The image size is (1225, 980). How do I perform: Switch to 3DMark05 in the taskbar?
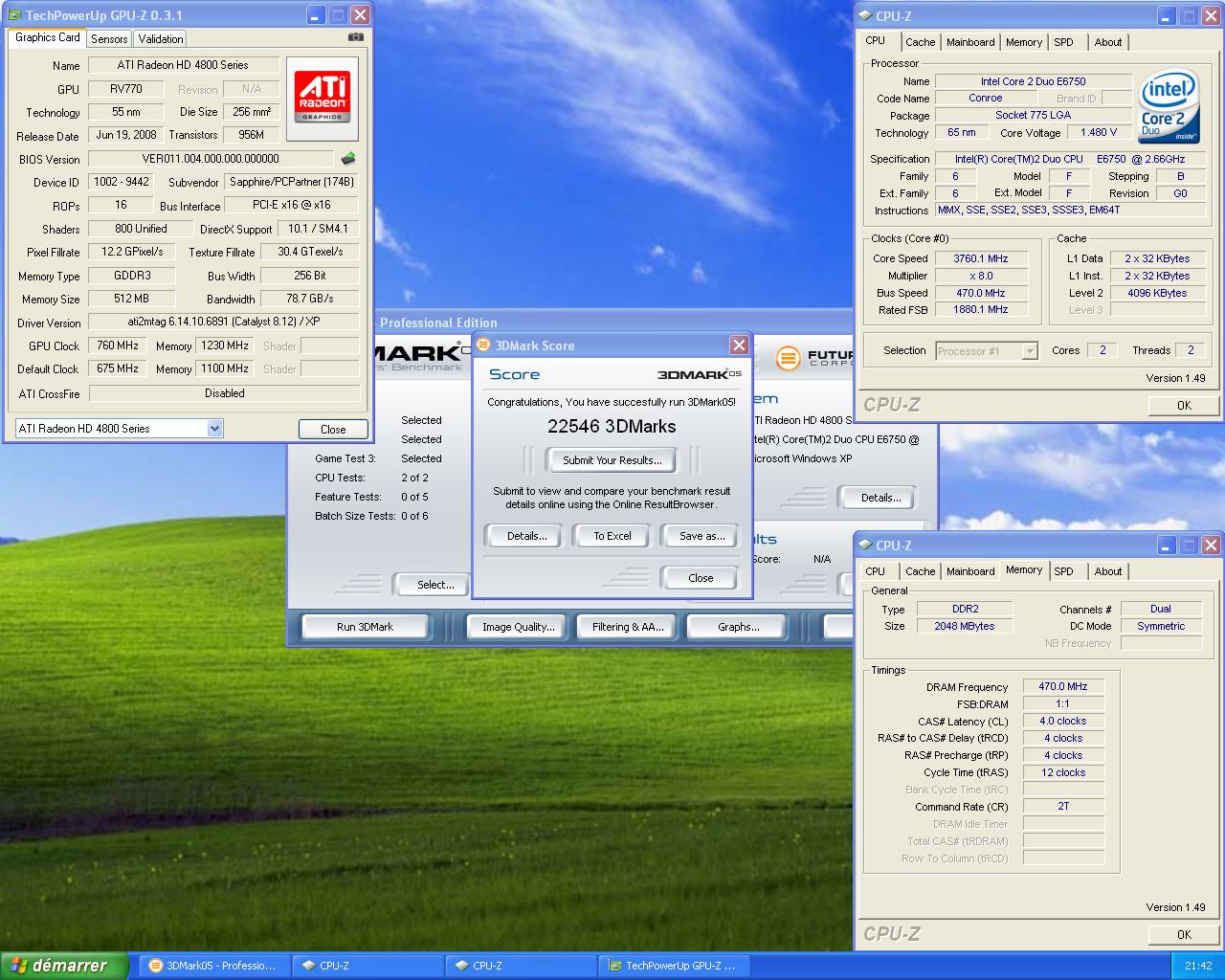[213, 966]
